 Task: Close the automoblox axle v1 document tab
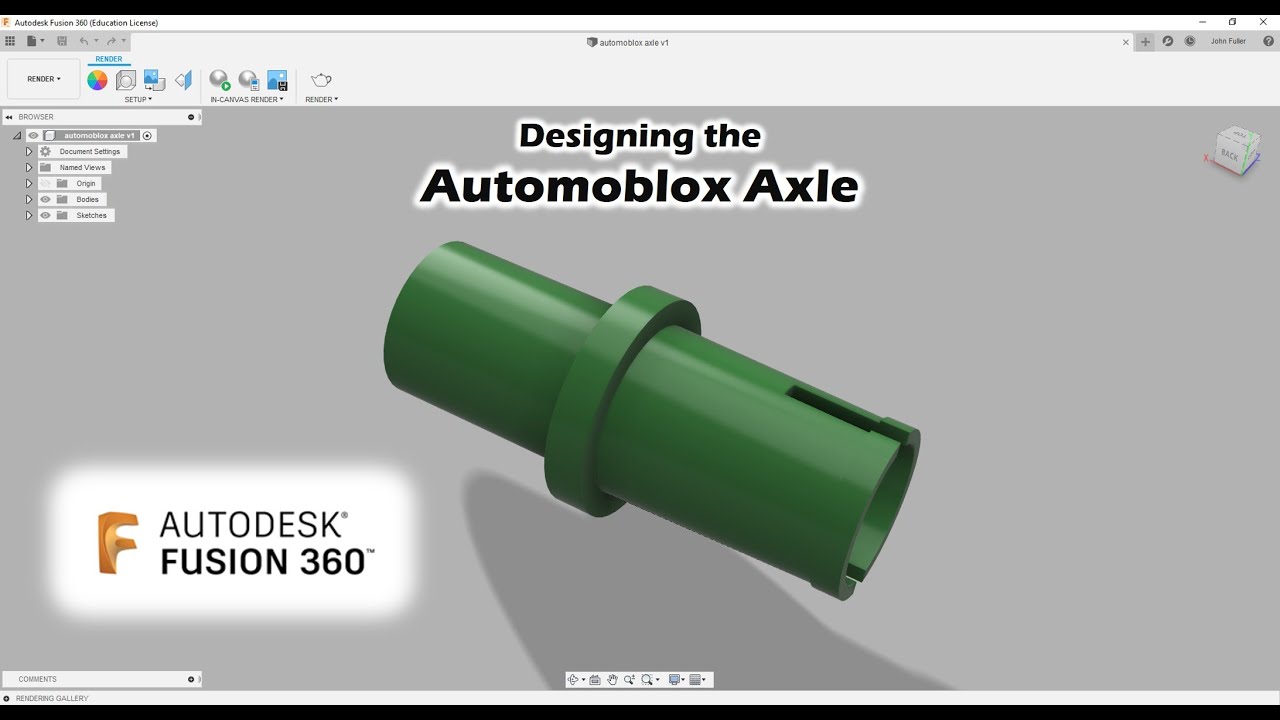point(1126,42)
